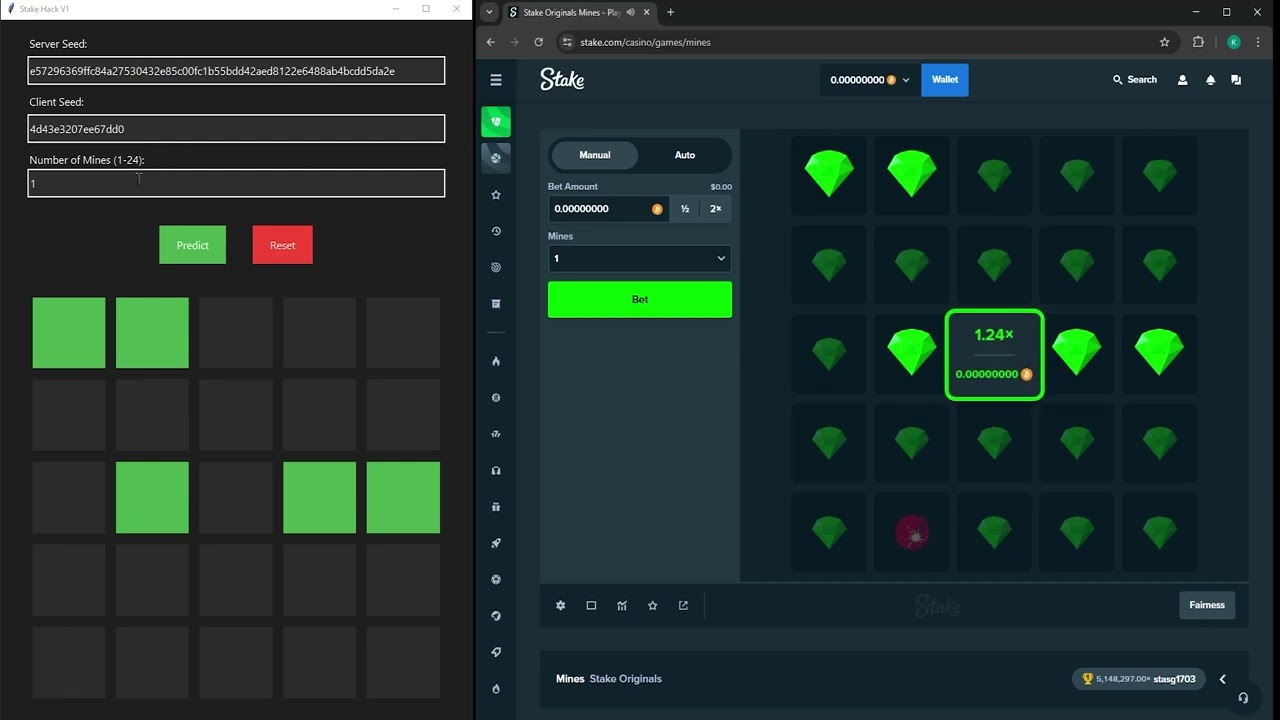Open the Stake notifications bell
The height and width of the screenshot is (720, 1280).
[1210, 80]
